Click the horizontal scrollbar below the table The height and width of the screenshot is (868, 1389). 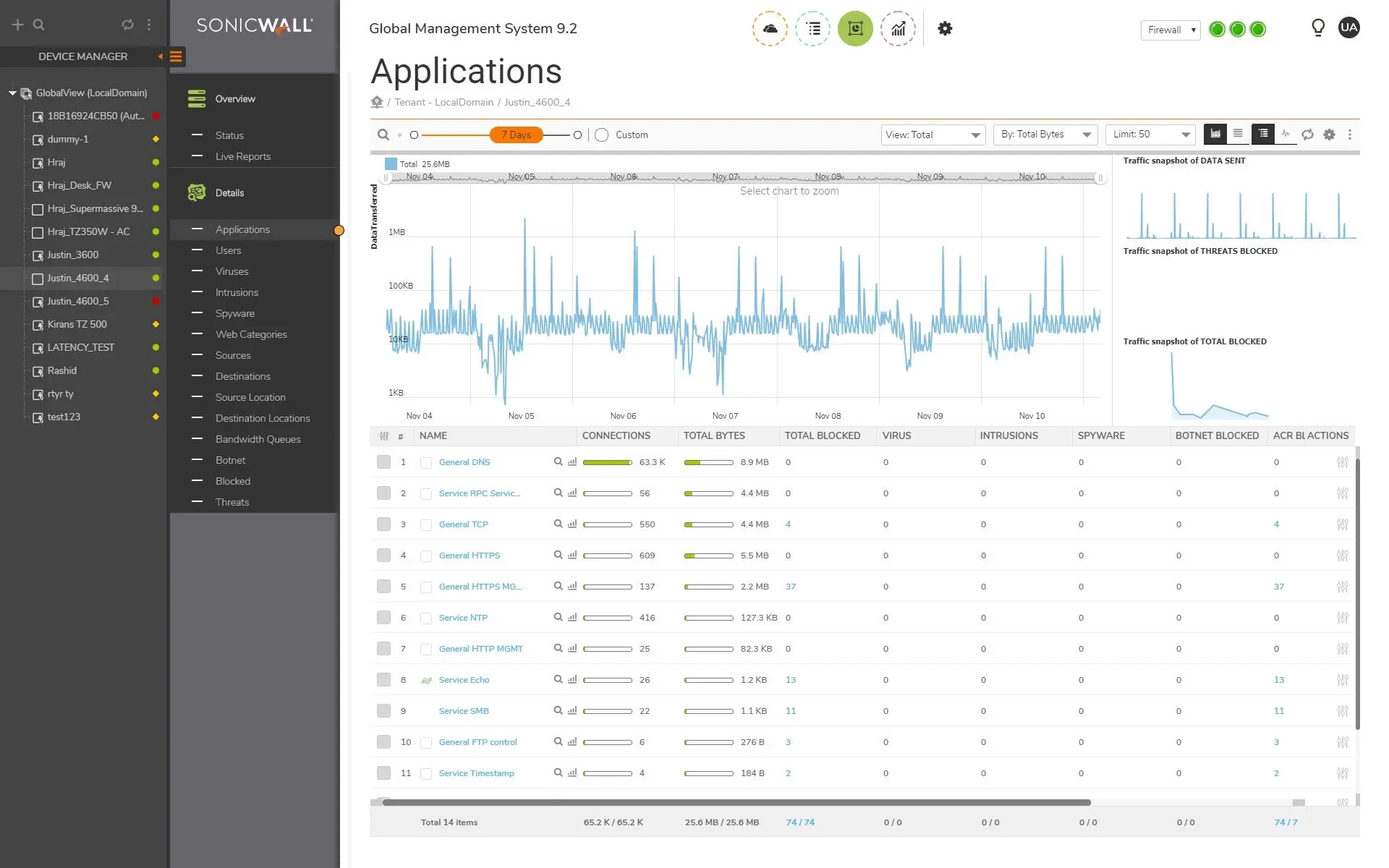(736, 802)
